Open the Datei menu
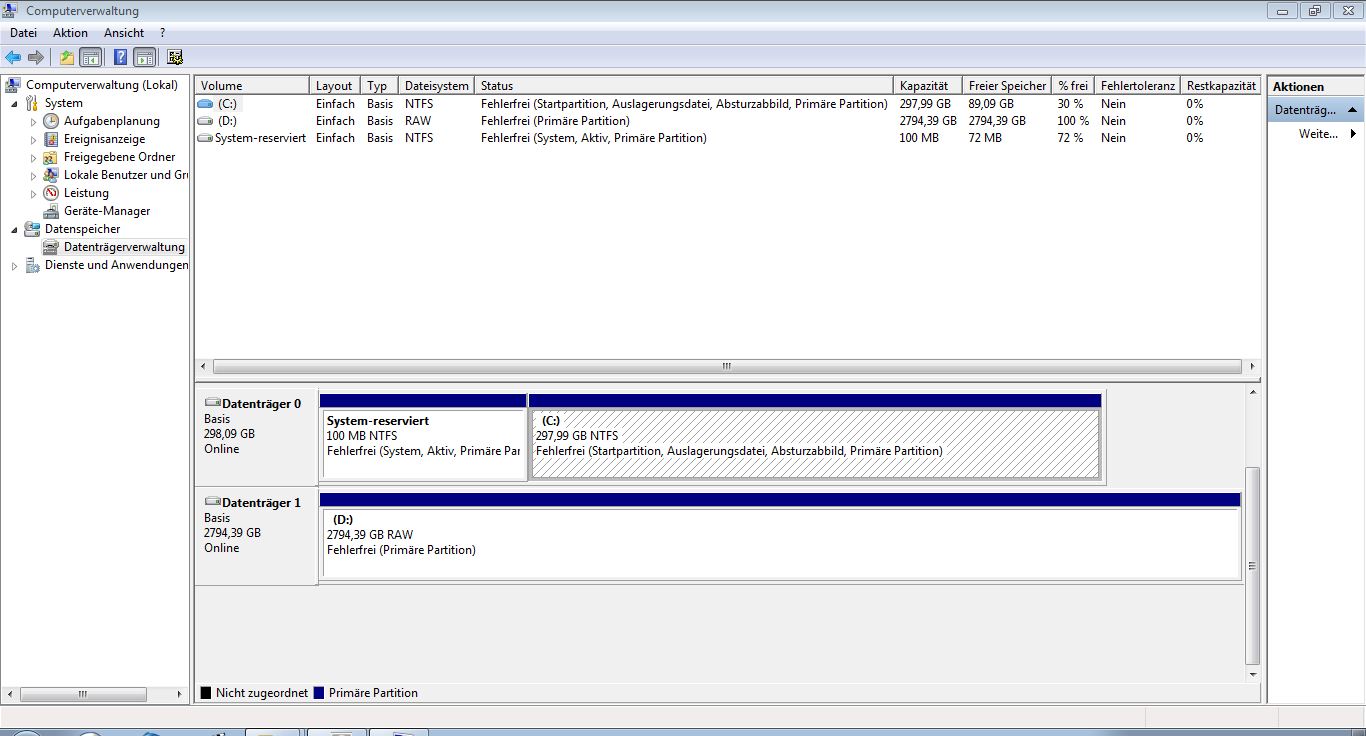The height and width of the screenshot is (736, 1366). (x=23, y=33)
